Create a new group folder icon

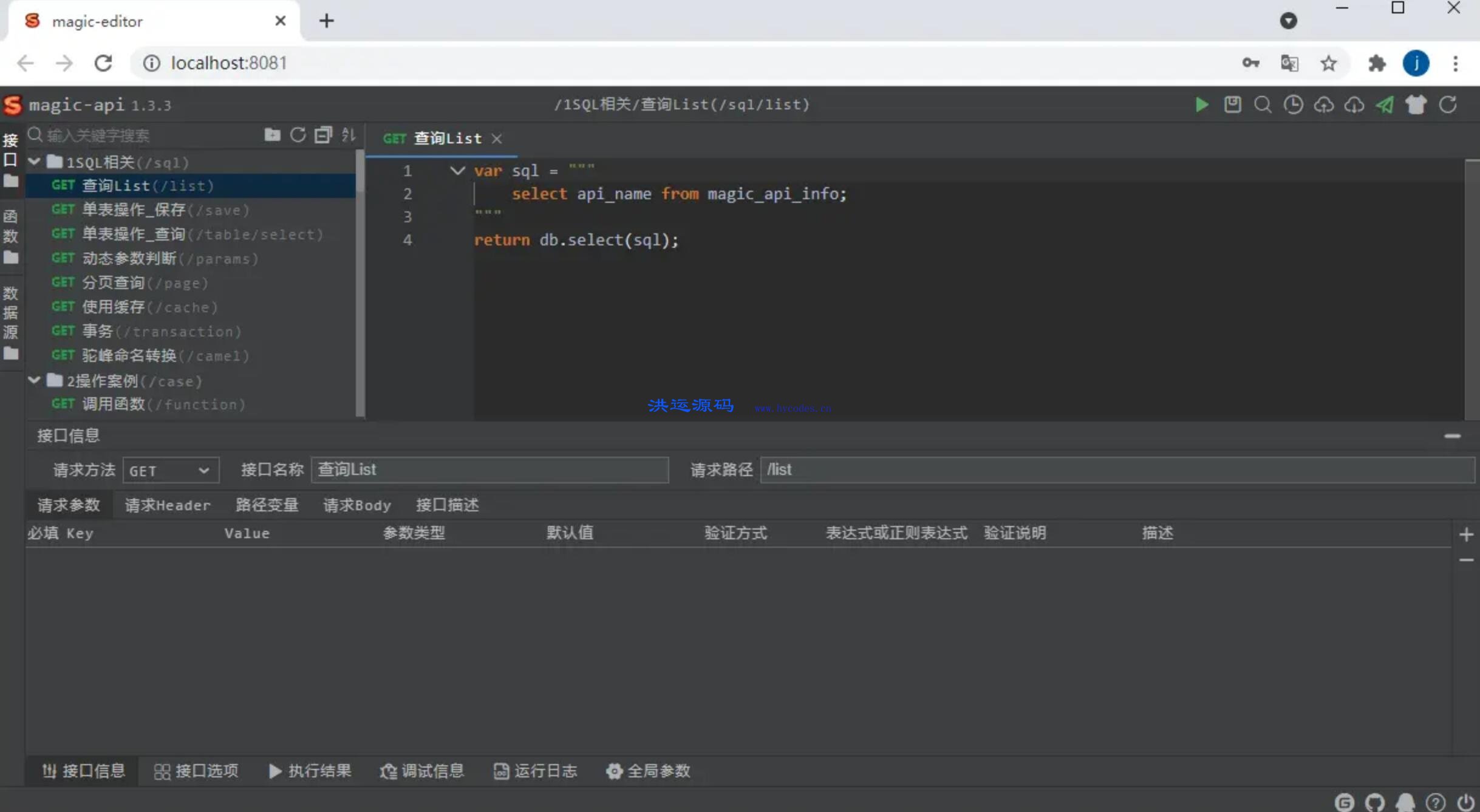[272, 134]
